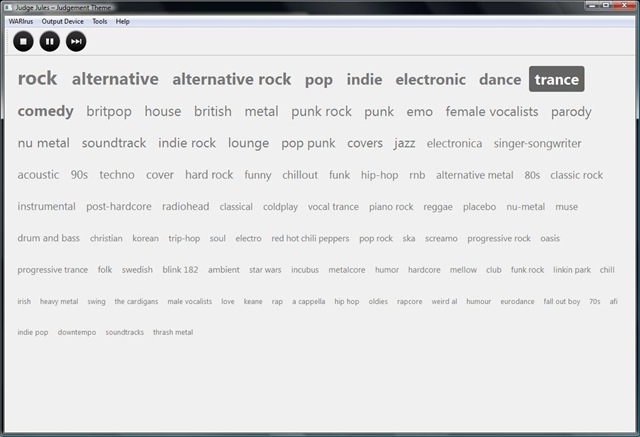Image resolution: width=640 pixels, height=437 pixels.
Task: Pick the hard rock tag
Action: (209, 175)
